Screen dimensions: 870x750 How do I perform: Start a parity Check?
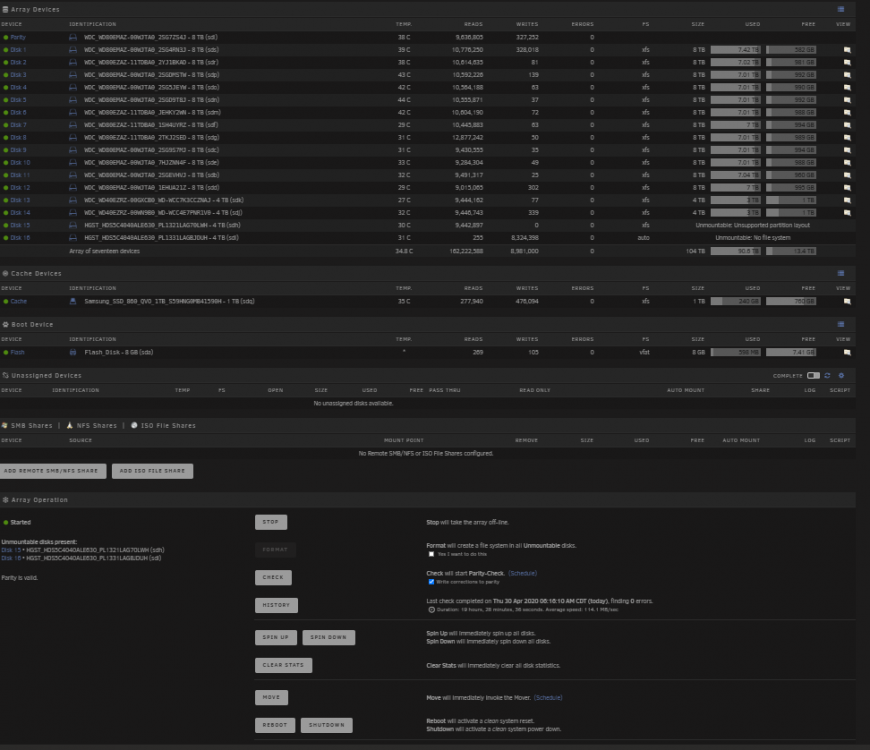273,577
